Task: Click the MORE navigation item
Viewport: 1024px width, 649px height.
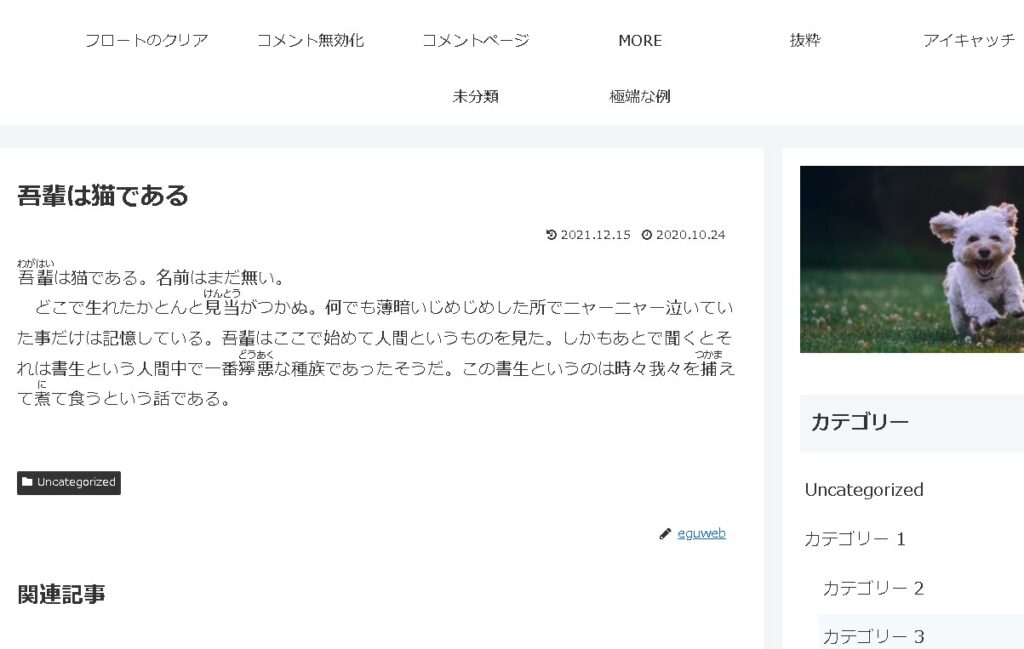Action: (640, 41)
